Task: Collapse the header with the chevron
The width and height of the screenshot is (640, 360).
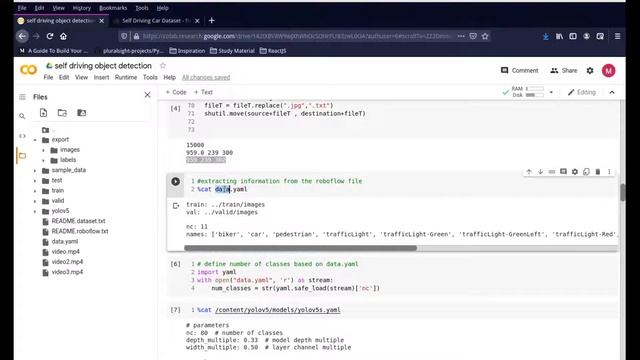Action: (612, 92)
